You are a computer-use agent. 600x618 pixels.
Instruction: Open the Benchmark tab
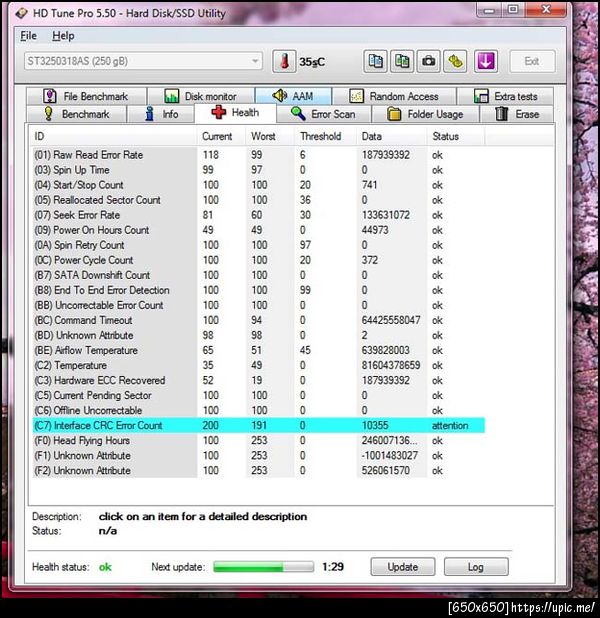click(77, 114)
